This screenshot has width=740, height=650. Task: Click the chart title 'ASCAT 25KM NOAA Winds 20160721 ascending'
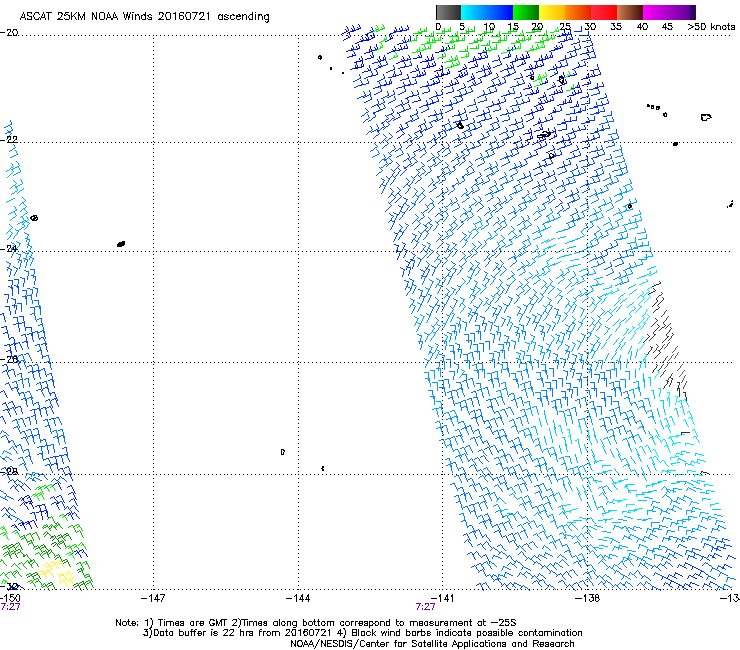click(x=144, y=17)
